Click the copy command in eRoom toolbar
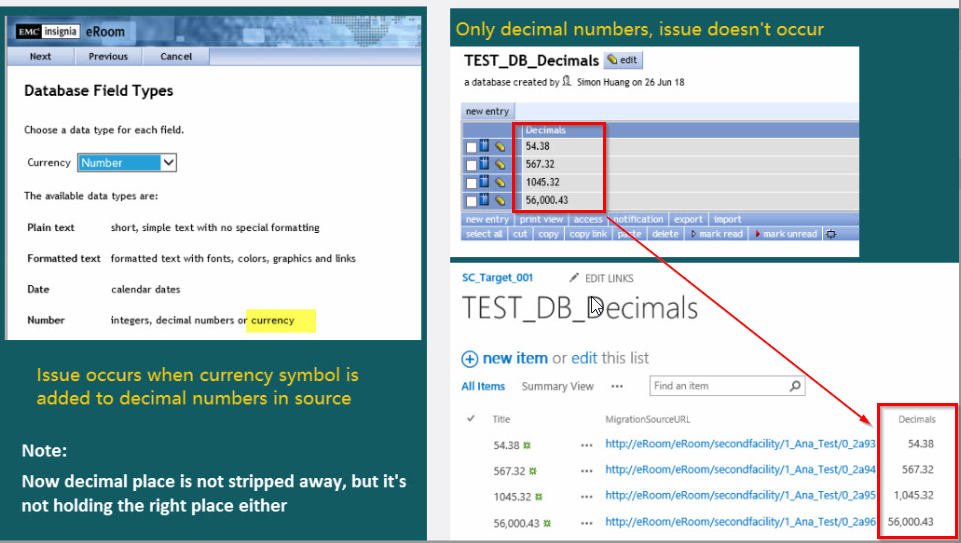Image resolution: width=961 pixels, height=543 pixels. 548,234
